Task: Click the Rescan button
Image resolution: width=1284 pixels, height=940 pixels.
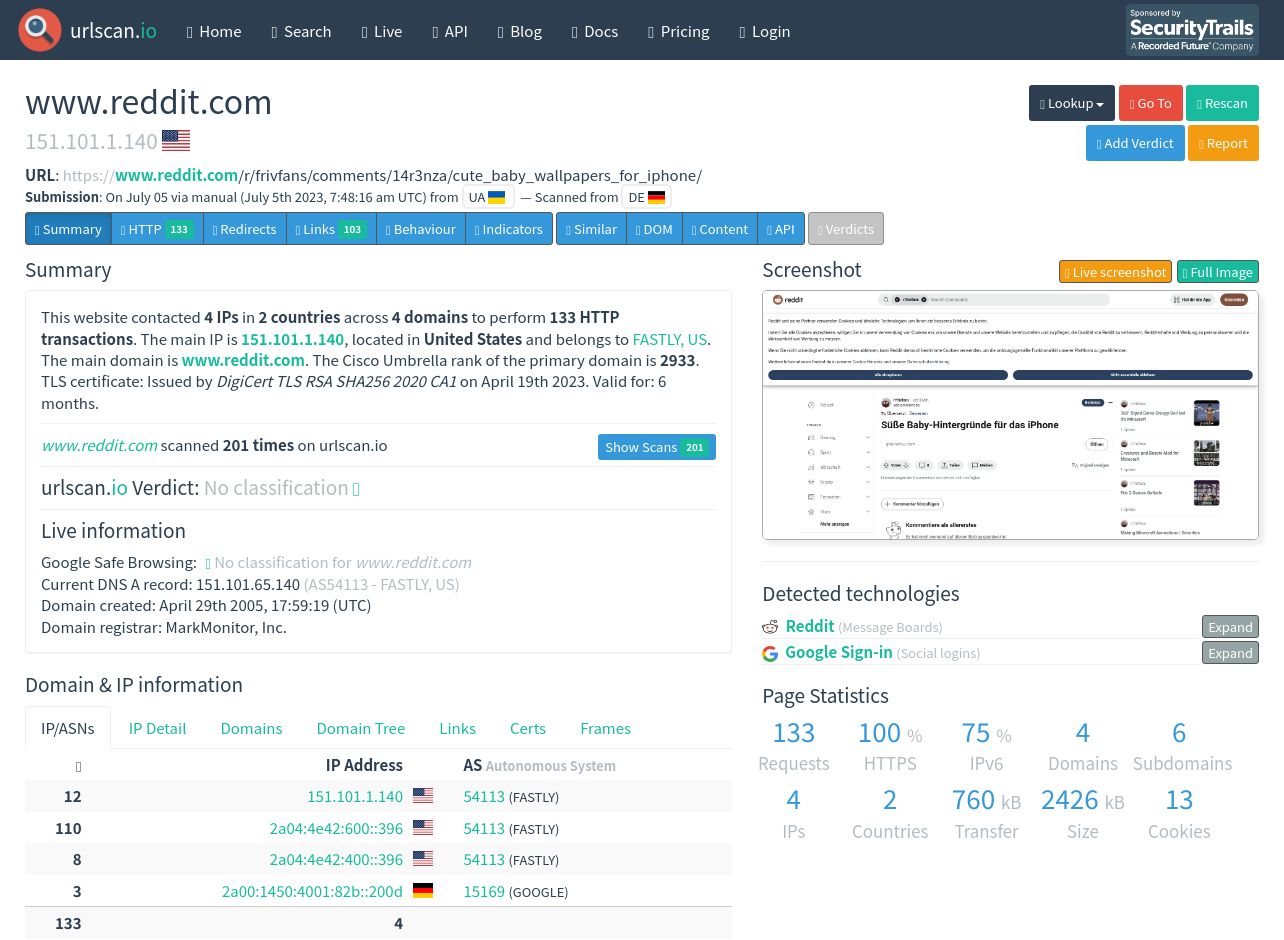Action: [x=1222, y=103]
